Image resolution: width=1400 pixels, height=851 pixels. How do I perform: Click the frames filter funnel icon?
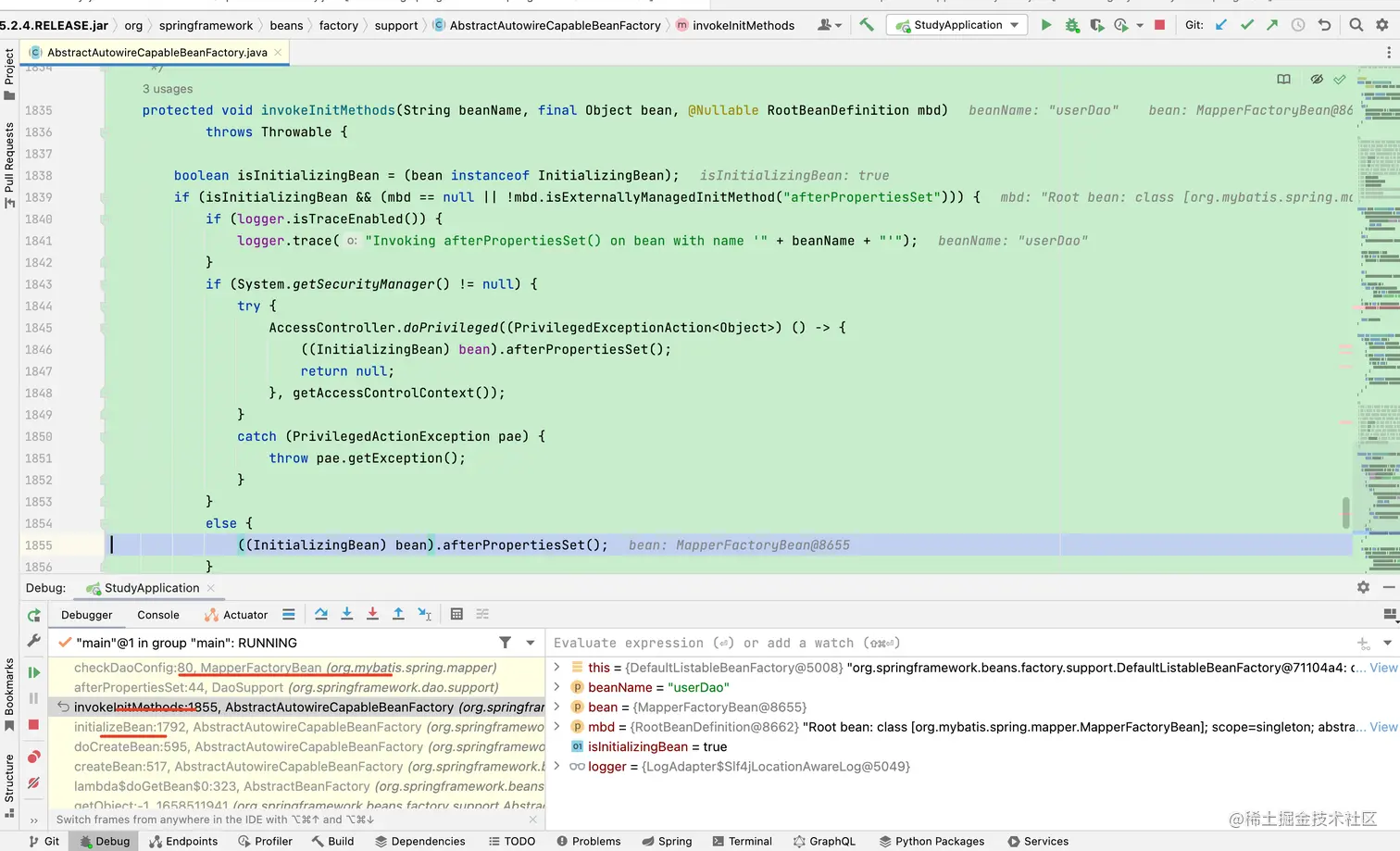tap(505, 643)
